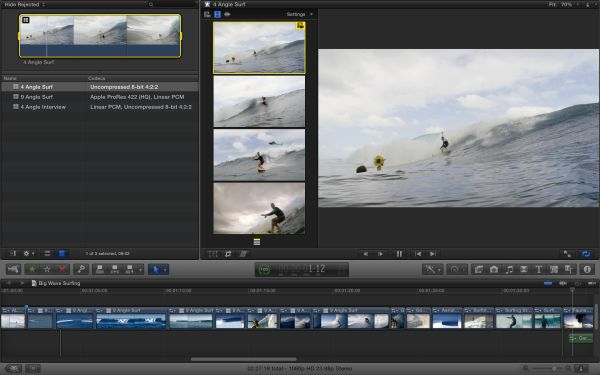Click the timecode display dashboard
Image resolution: width=600 pixels, height=375 pixels.
(302, 269)
